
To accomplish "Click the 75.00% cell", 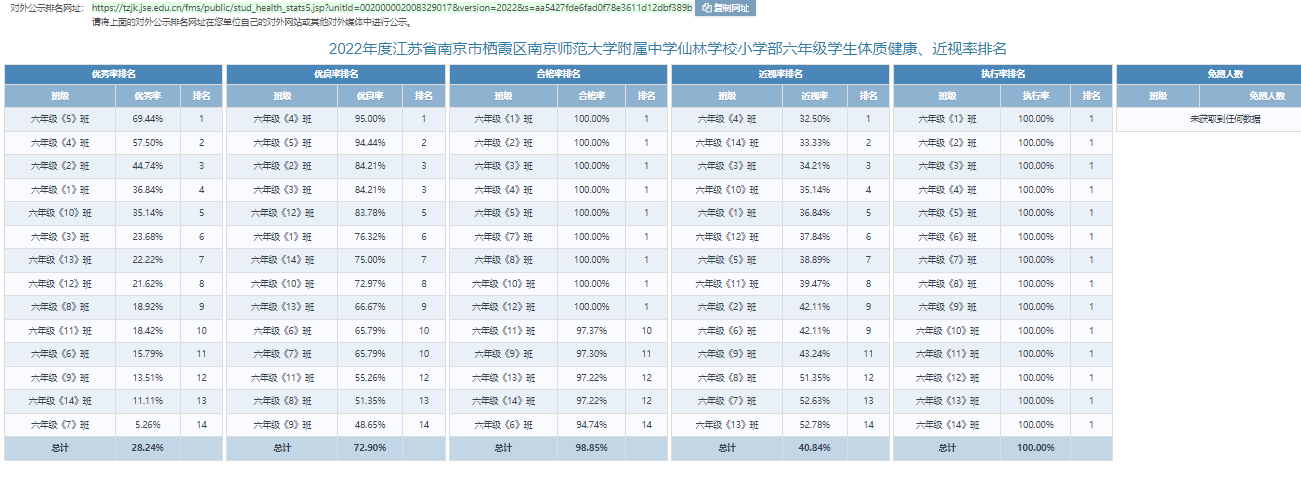I will (x=369, y=260).
